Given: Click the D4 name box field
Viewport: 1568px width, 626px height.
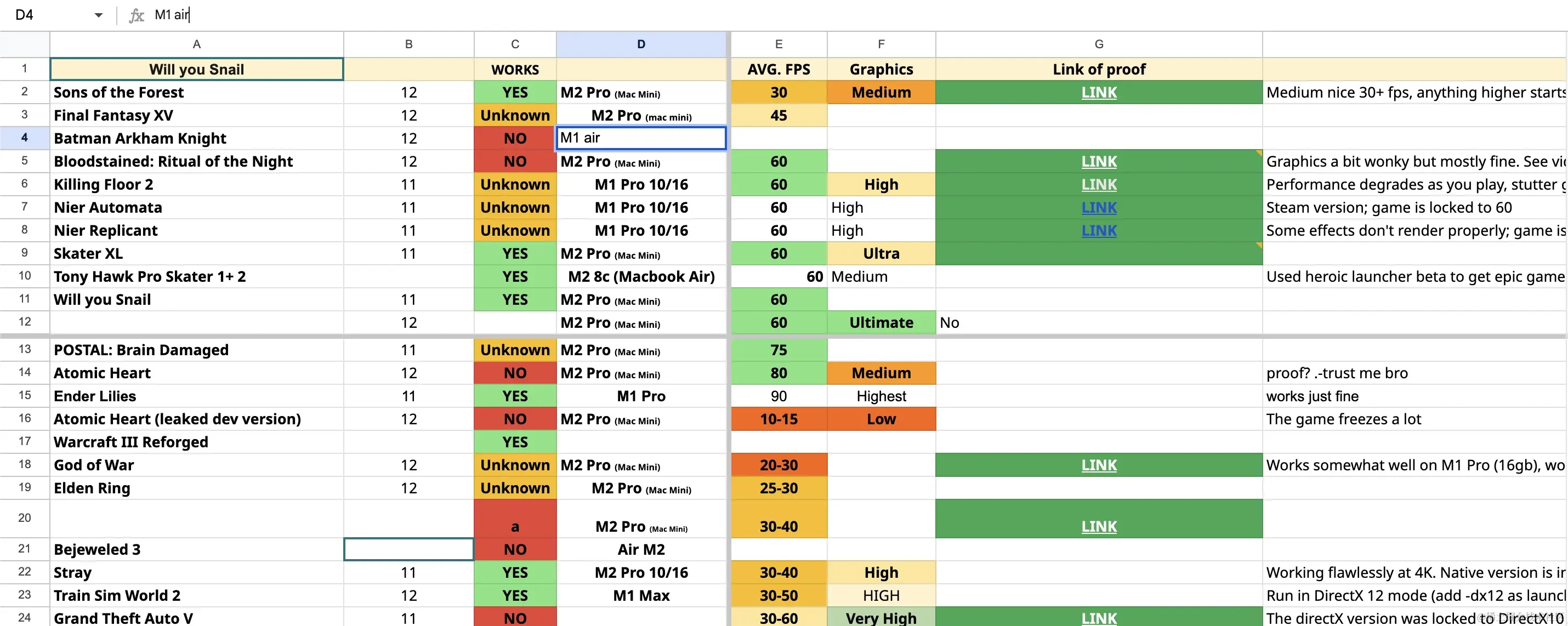Looking at the screenshot, I should coord(49,15).
